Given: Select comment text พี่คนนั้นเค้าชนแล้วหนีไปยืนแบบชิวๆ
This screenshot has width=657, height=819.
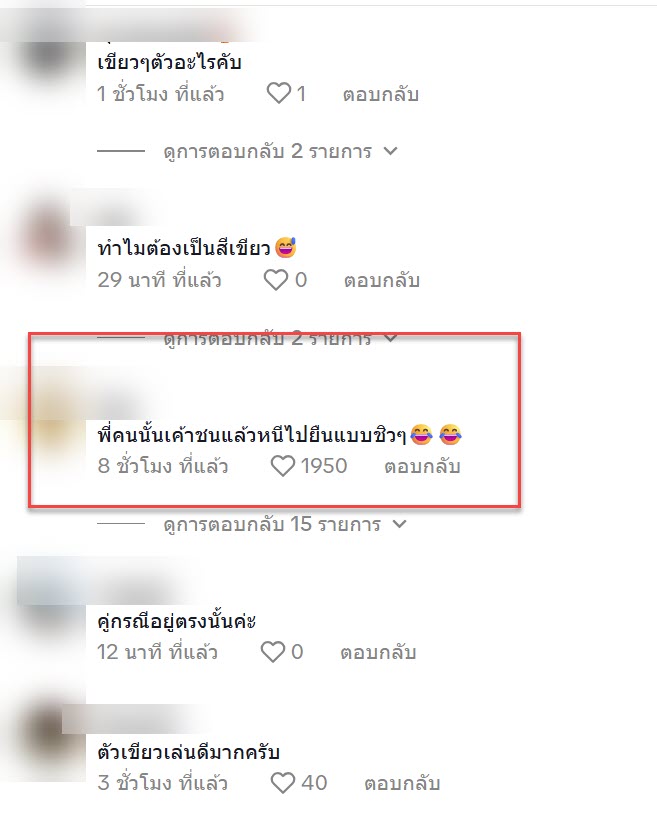Looking at the screenshot, I should (x=252, y=435).
